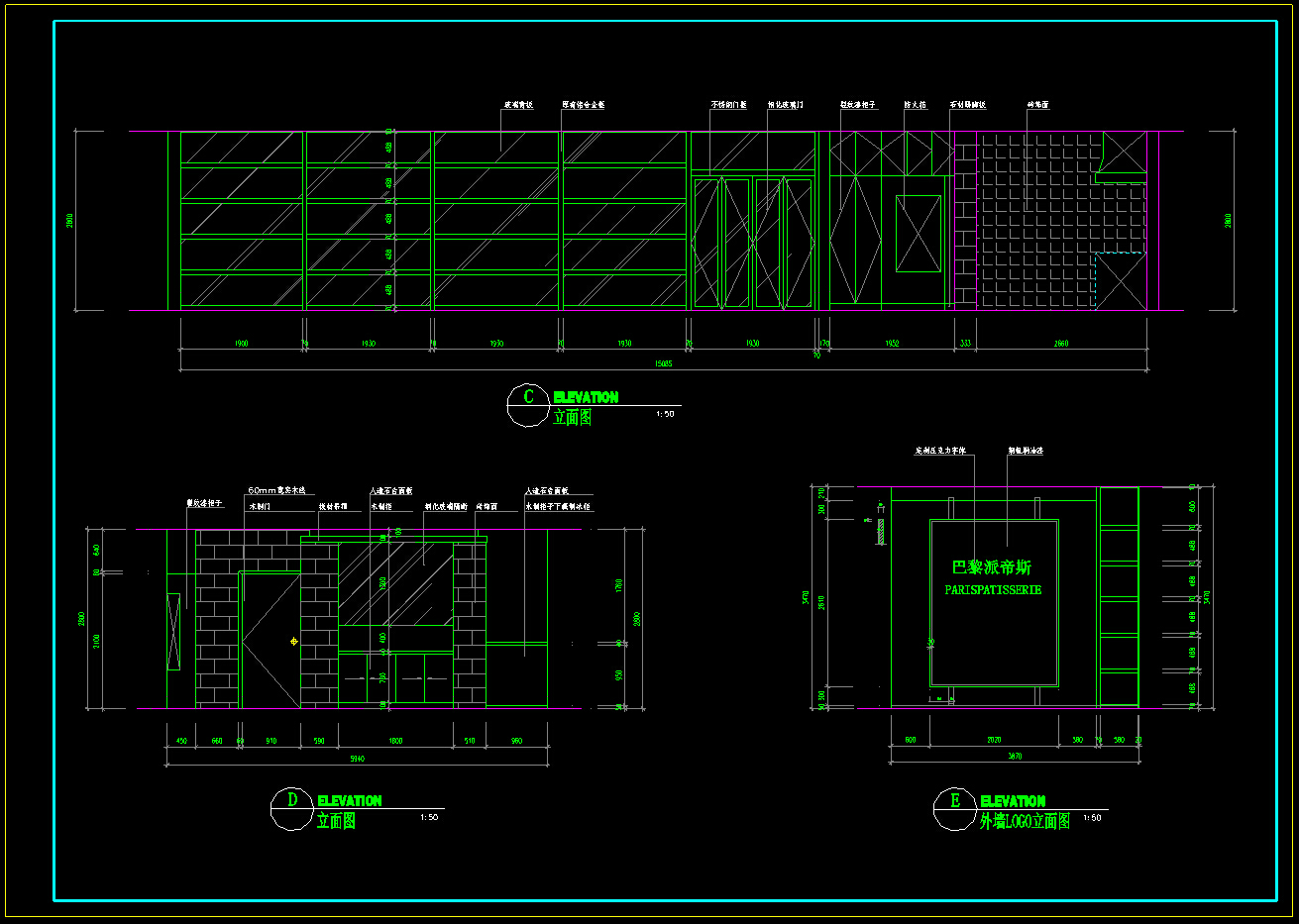Click the 1760 vertical dimension right of D elevation
The width and height of the screenshot is (1299, 924).
[618, 586]
